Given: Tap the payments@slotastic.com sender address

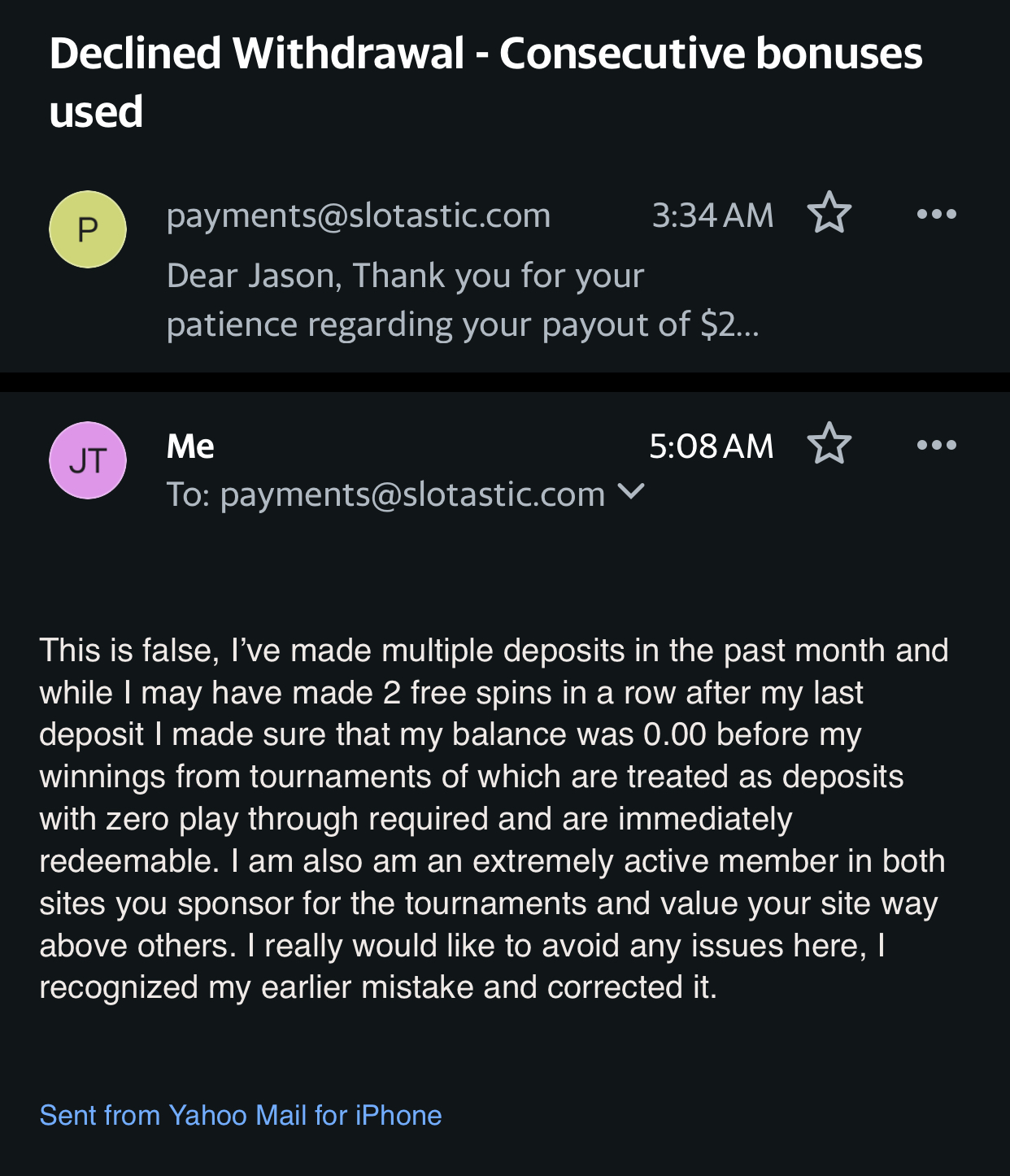Looking at the screenshot, I should tap(359, 216).
